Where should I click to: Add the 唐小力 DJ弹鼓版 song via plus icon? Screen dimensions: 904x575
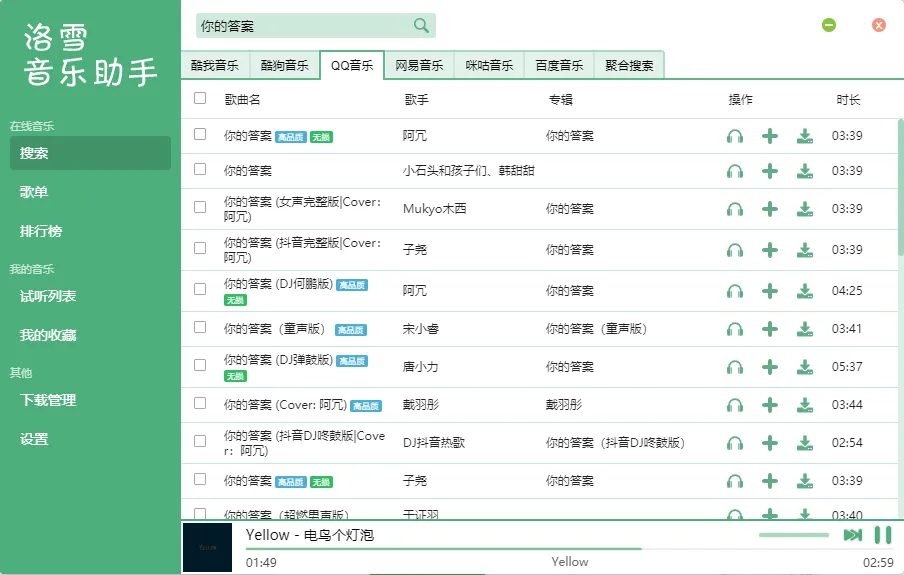pos(770,367)
